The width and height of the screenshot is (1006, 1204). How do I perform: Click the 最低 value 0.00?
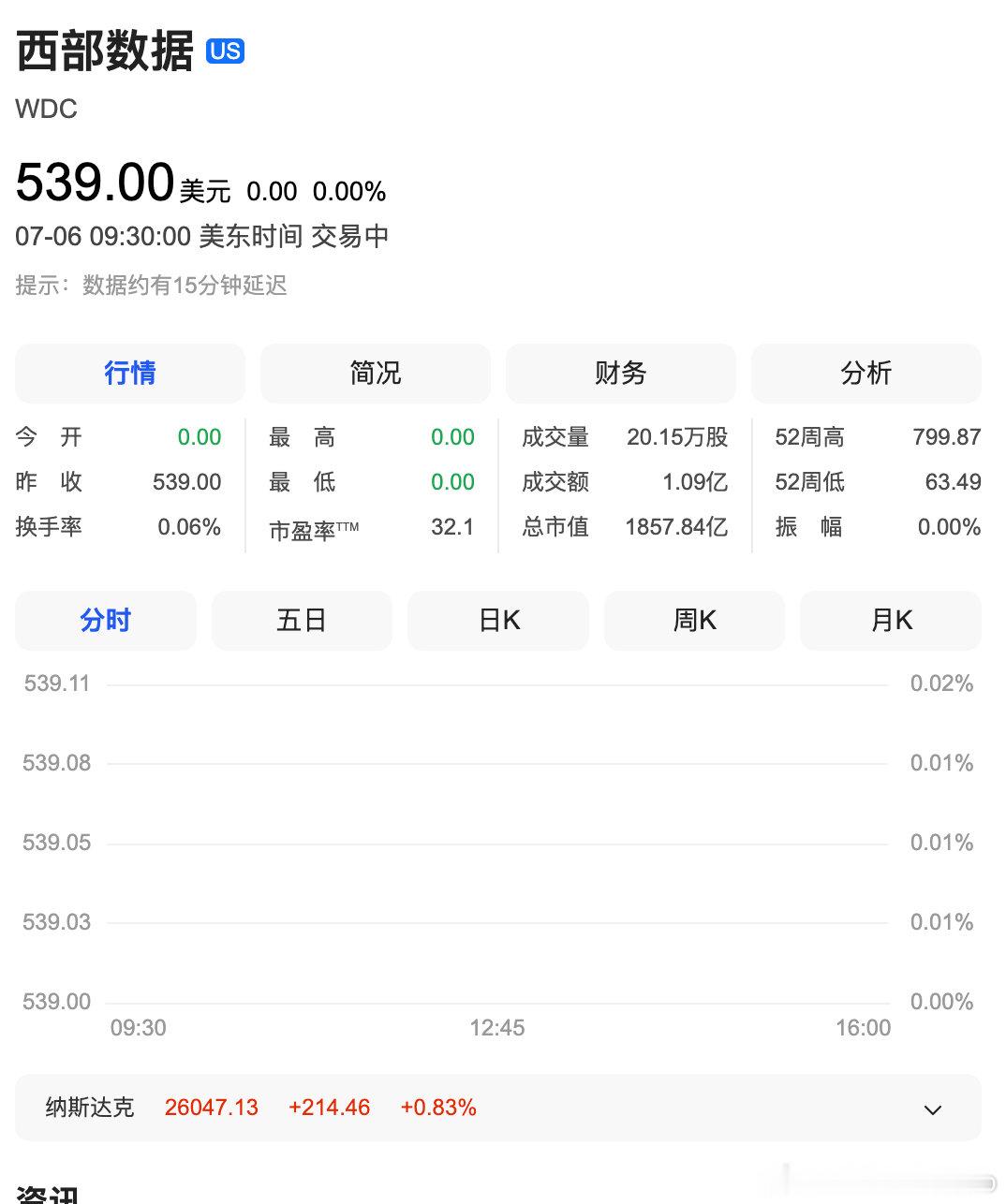[452, 482]
